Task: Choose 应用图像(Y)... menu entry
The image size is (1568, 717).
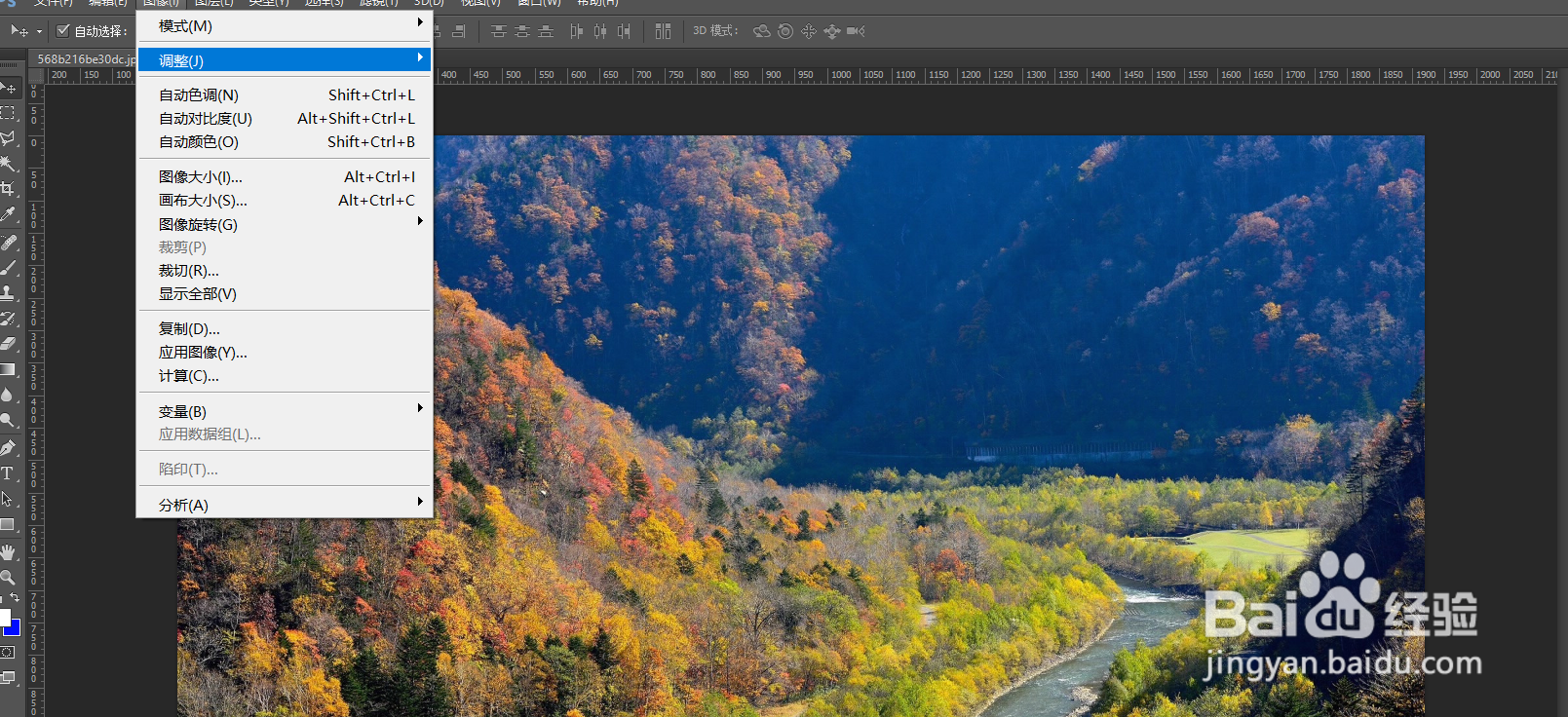Action: pos(285,352)
